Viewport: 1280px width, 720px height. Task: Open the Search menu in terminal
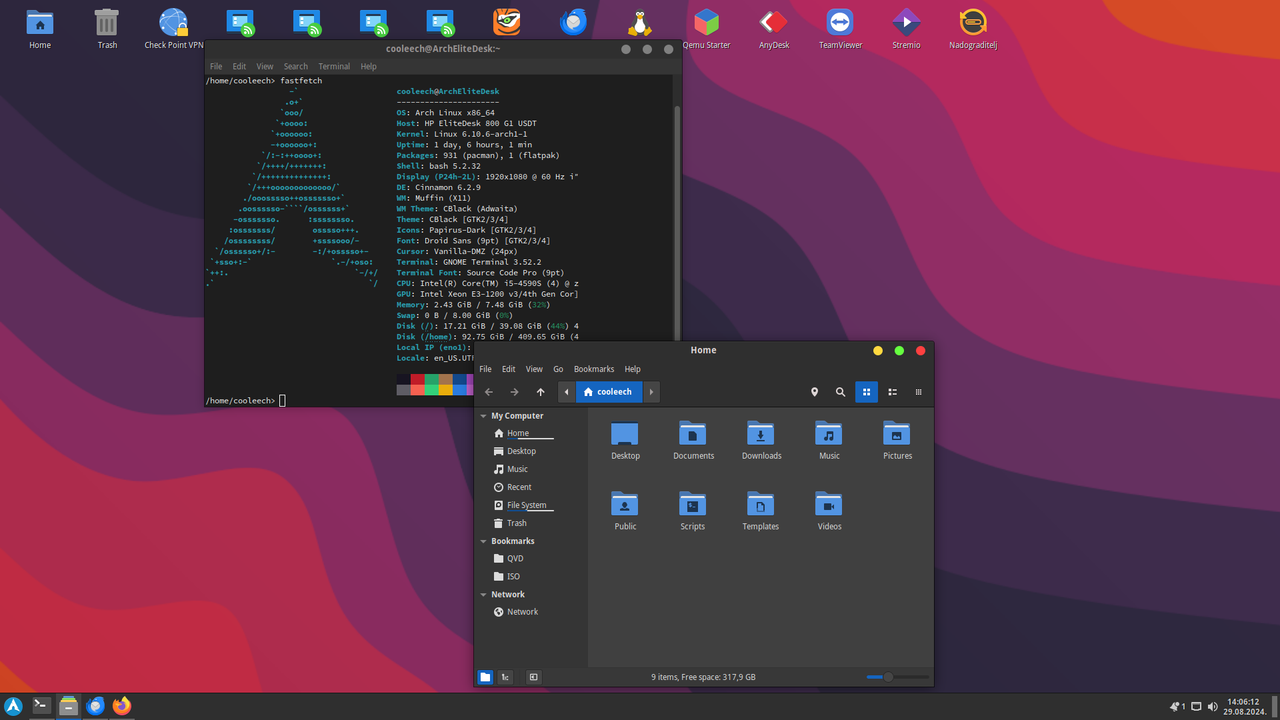tap(295, 66)
